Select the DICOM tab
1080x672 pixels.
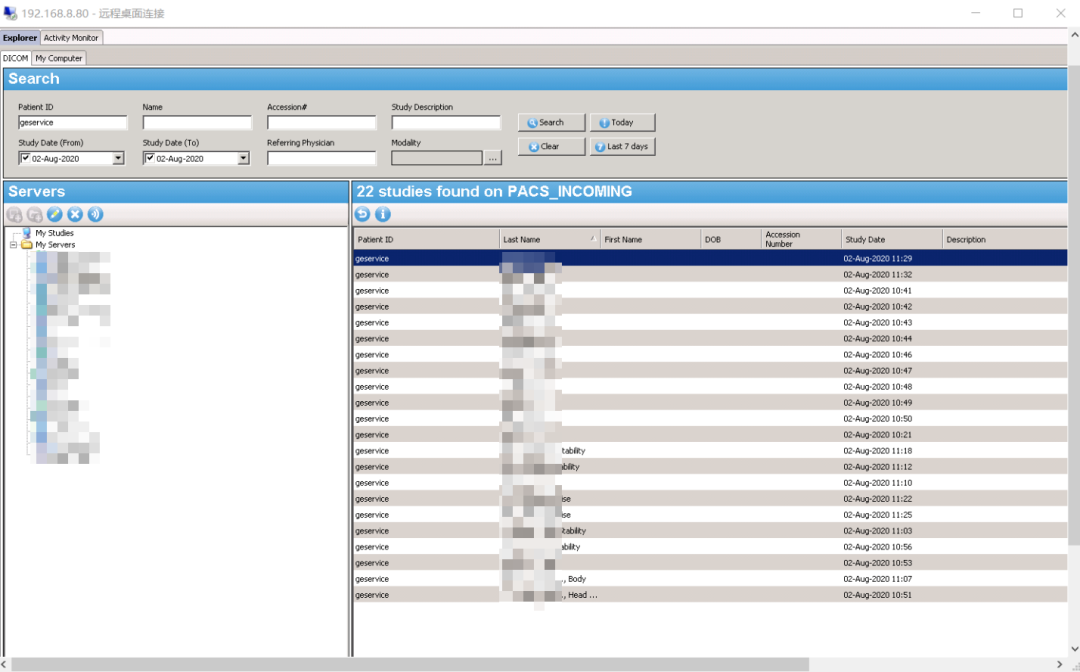click(16, 59)
